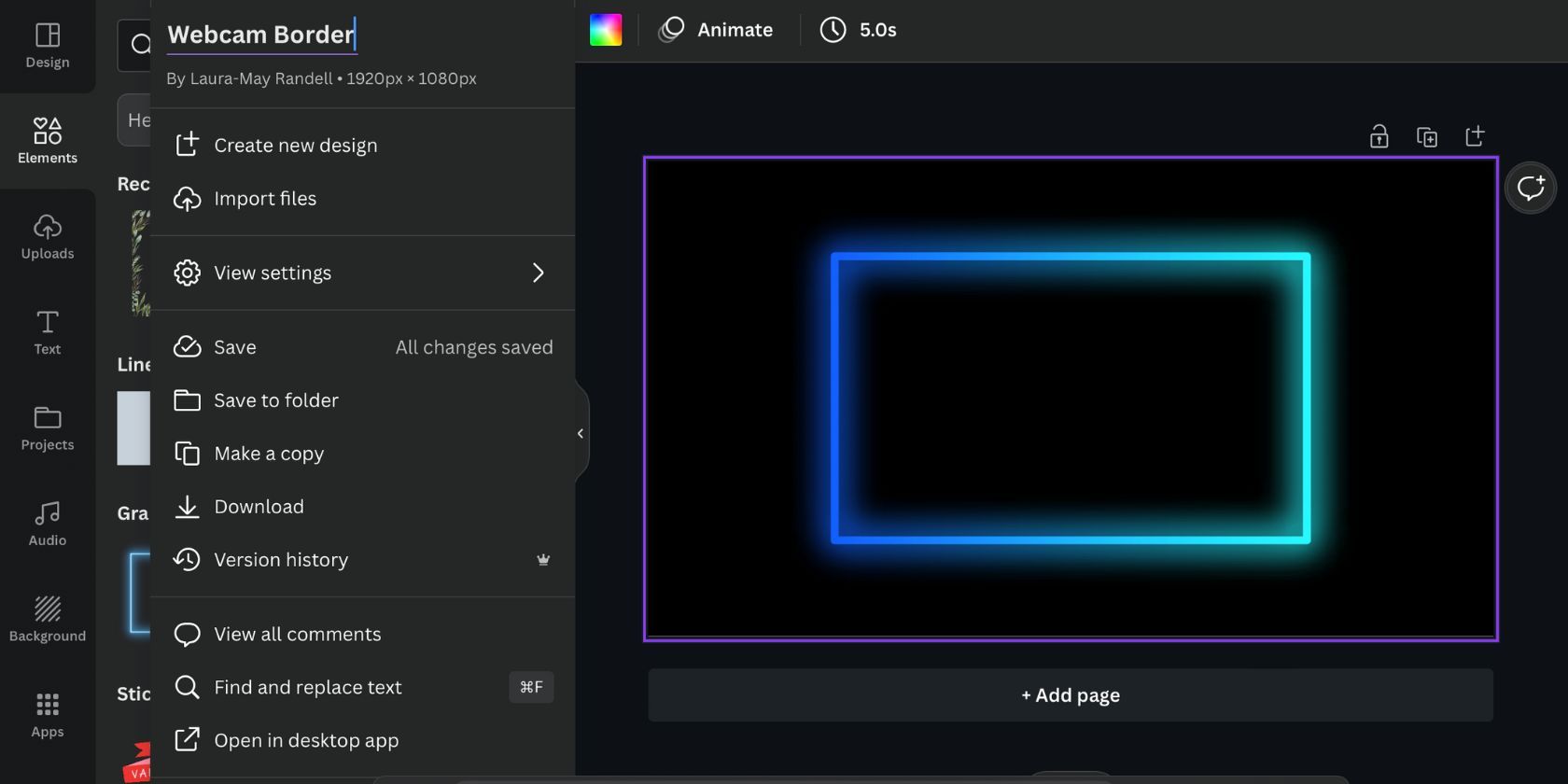Viewport: 1568px width, 784px height.
Task: Click the Webcam Border title field
Action: pos(260,35)
